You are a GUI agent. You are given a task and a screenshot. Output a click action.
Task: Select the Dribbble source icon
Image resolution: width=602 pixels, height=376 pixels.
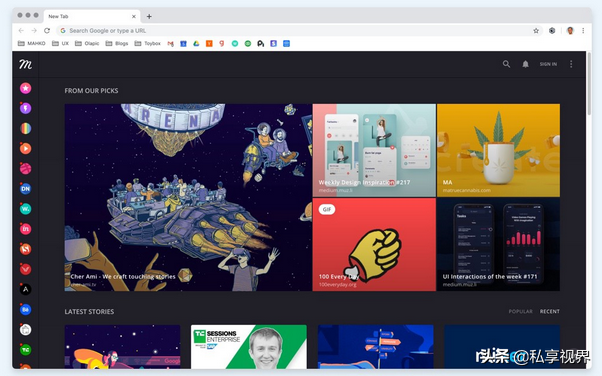pyautogui.click(x=26, y=169)
